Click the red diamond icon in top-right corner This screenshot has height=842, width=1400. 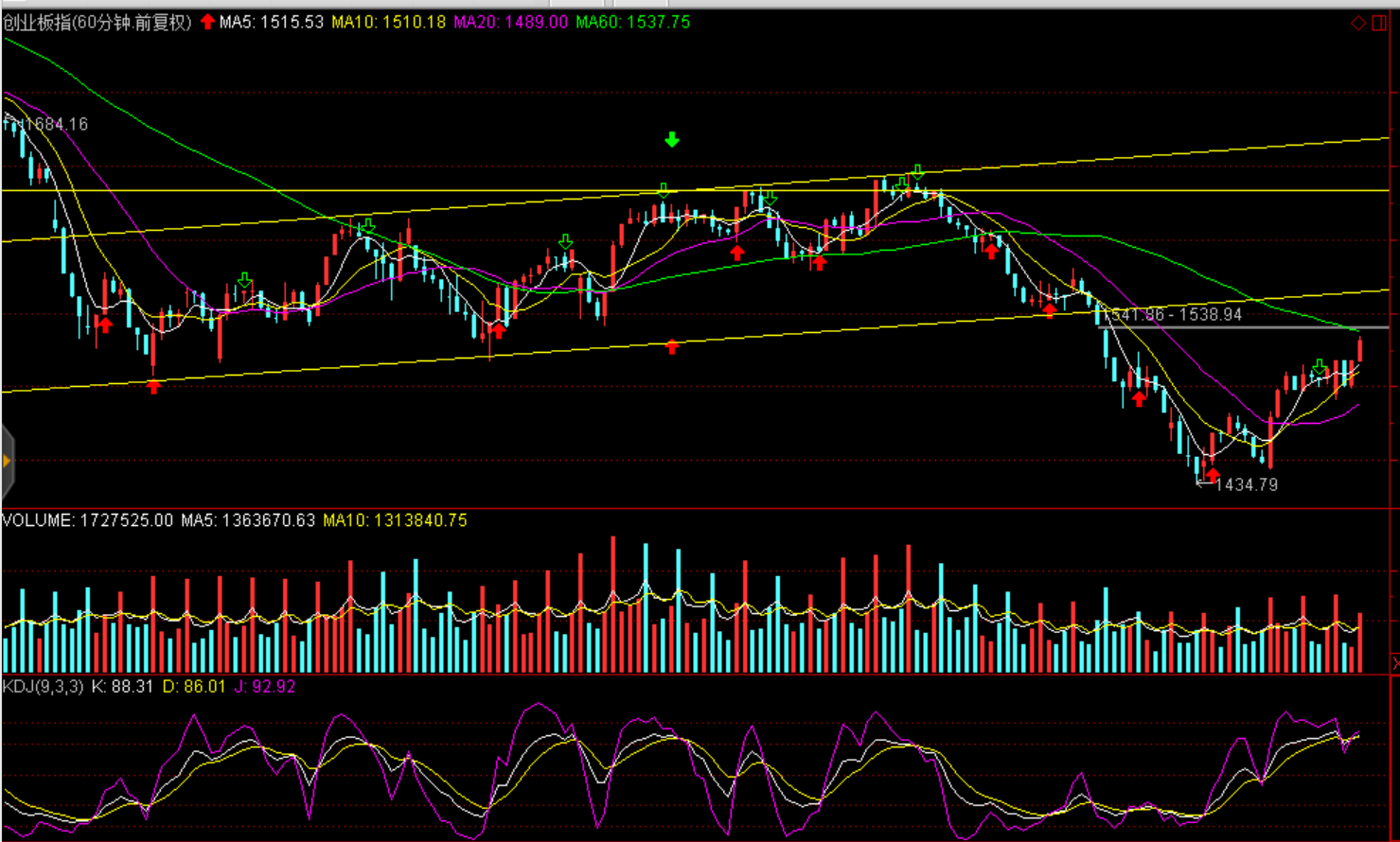(1357, 23)
